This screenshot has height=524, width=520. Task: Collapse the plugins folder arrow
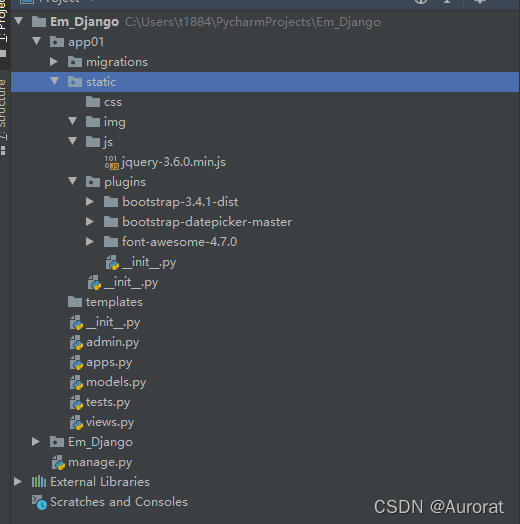click(x=73, y=181)
